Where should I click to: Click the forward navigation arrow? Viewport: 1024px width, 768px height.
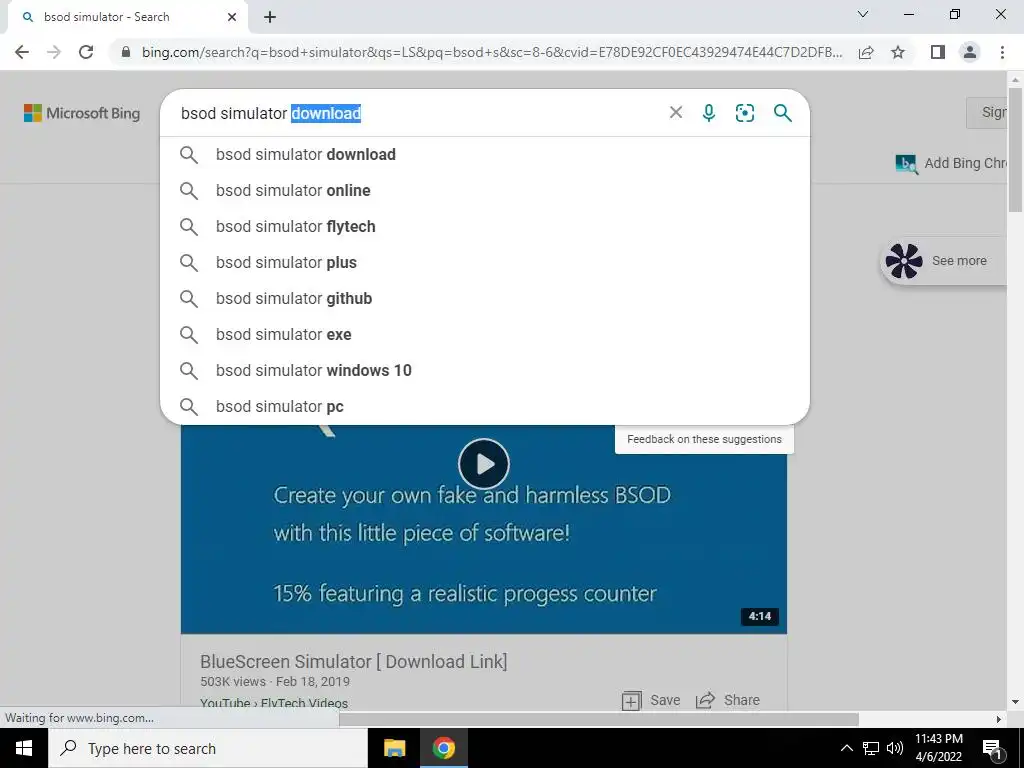click(54, 52)
